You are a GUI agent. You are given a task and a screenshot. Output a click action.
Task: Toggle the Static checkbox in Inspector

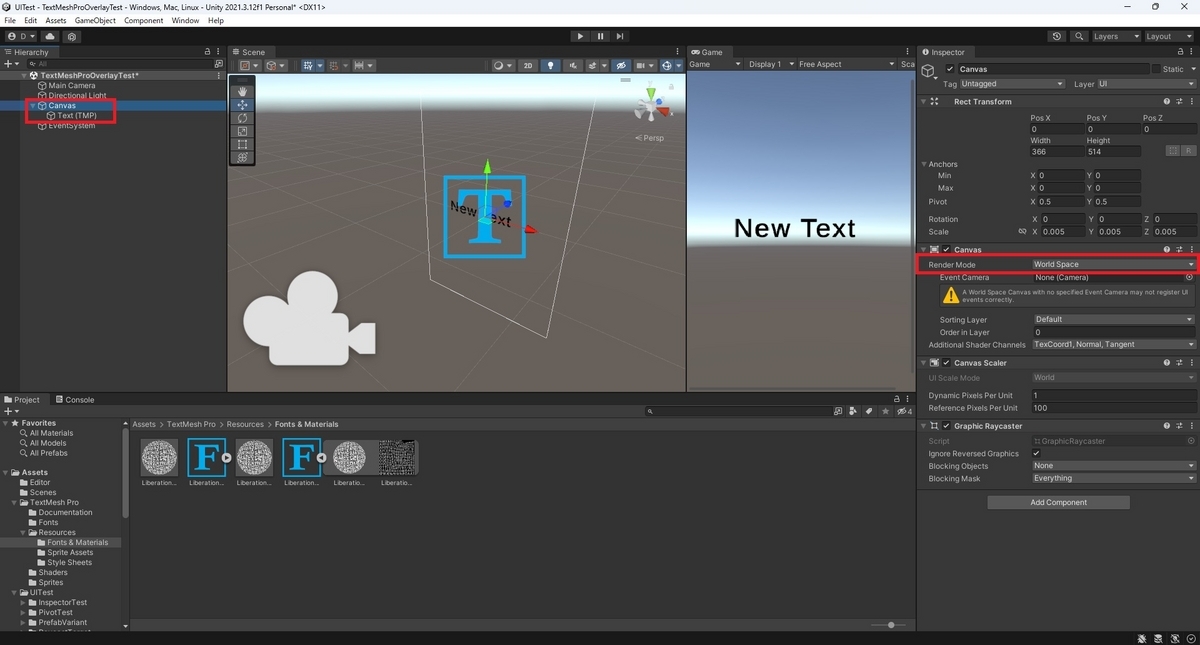click(x=1156, y=69)
